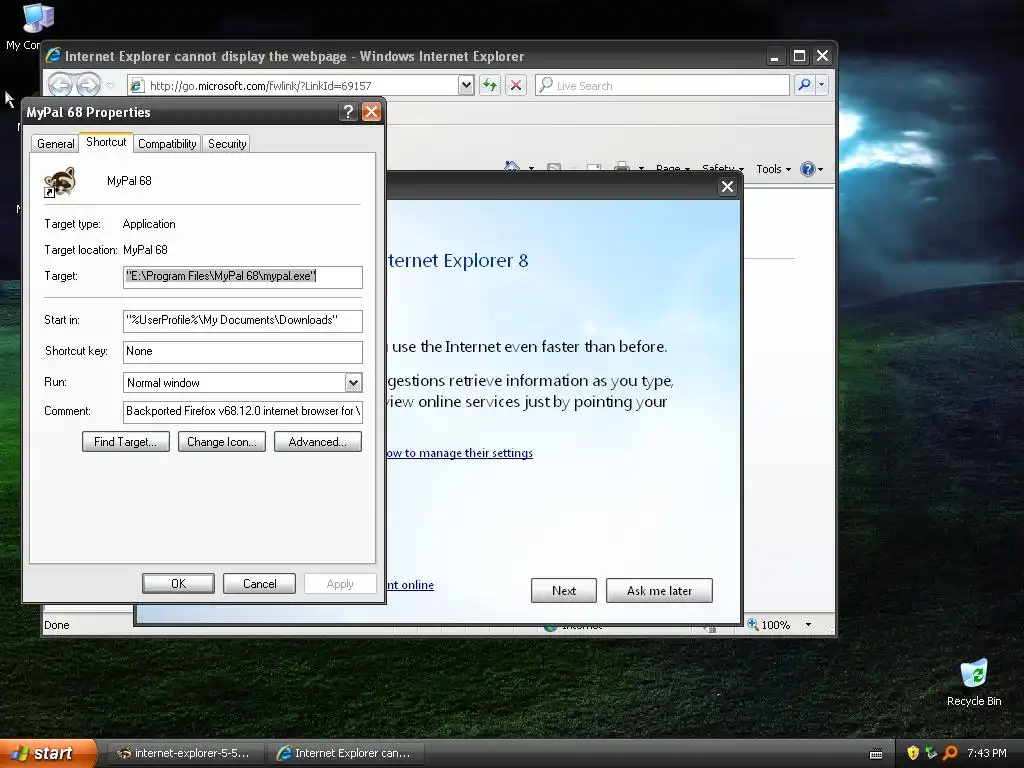Click the MyPal raccoon shortcut icon
Image resolution: width=1024 pixels, height=768 pixels.
59,182
